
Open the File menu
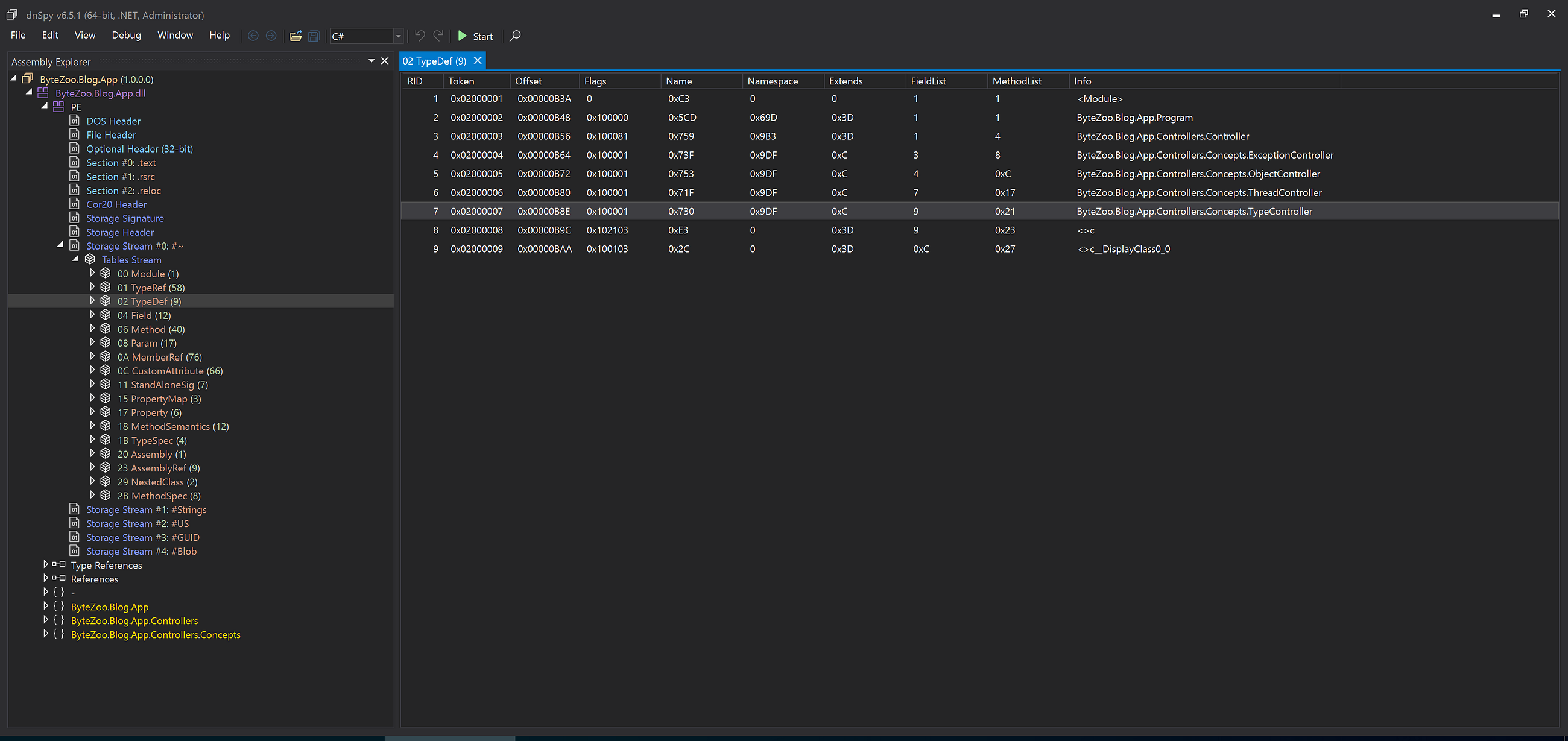coord(18,36)
